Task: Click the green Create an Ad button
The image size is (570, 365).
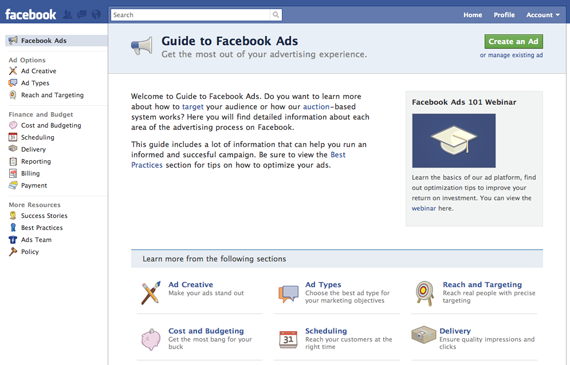Action: [514, 41]
